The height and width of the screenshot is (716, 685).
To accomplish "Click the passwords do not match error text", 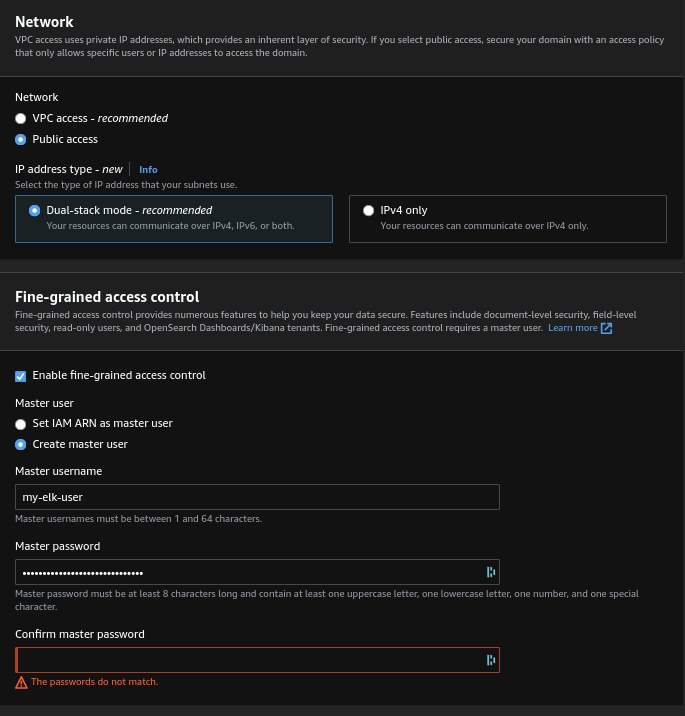I will click(x=95, y=682).
